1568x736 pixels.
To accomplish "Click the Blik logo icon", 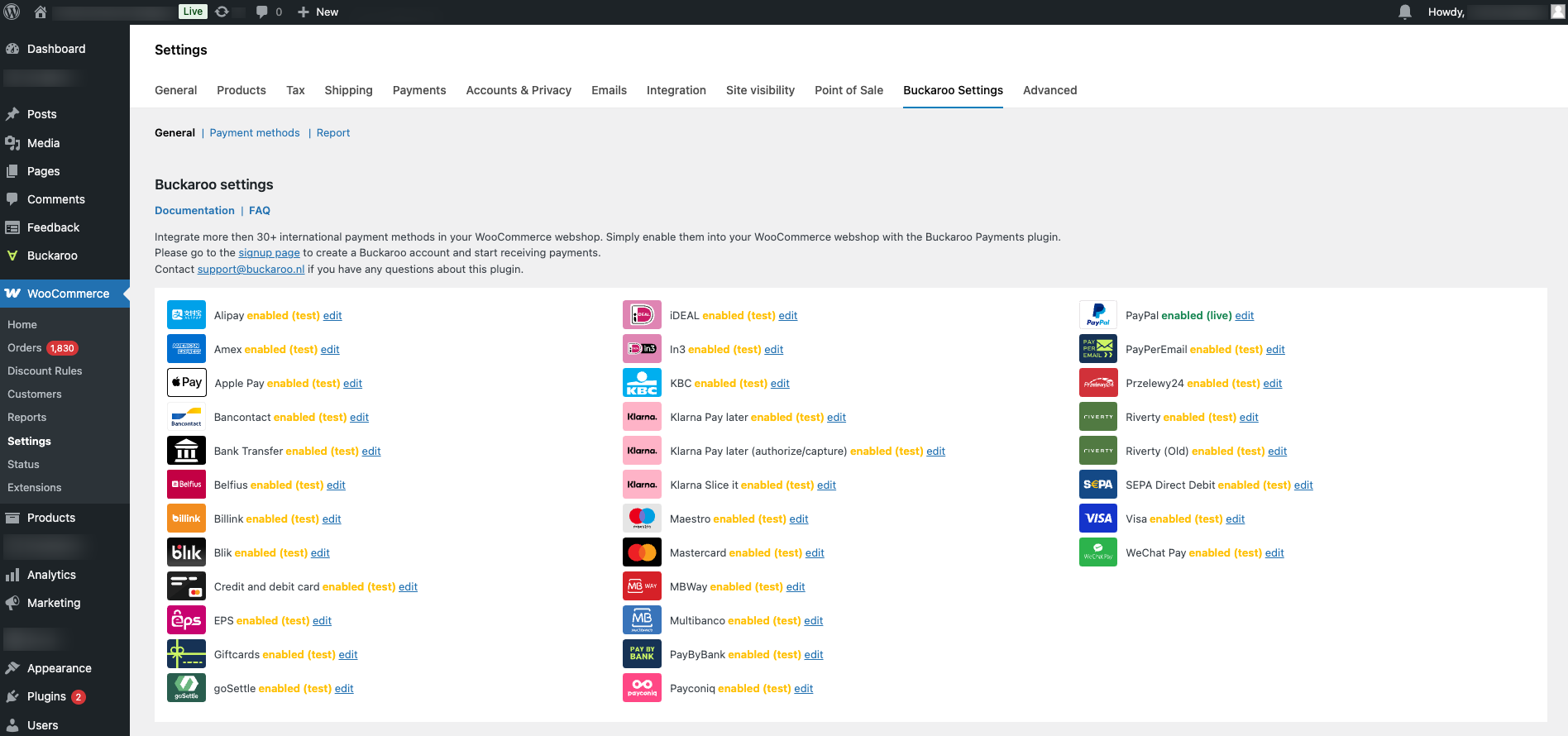I will (x=186, y=552).
